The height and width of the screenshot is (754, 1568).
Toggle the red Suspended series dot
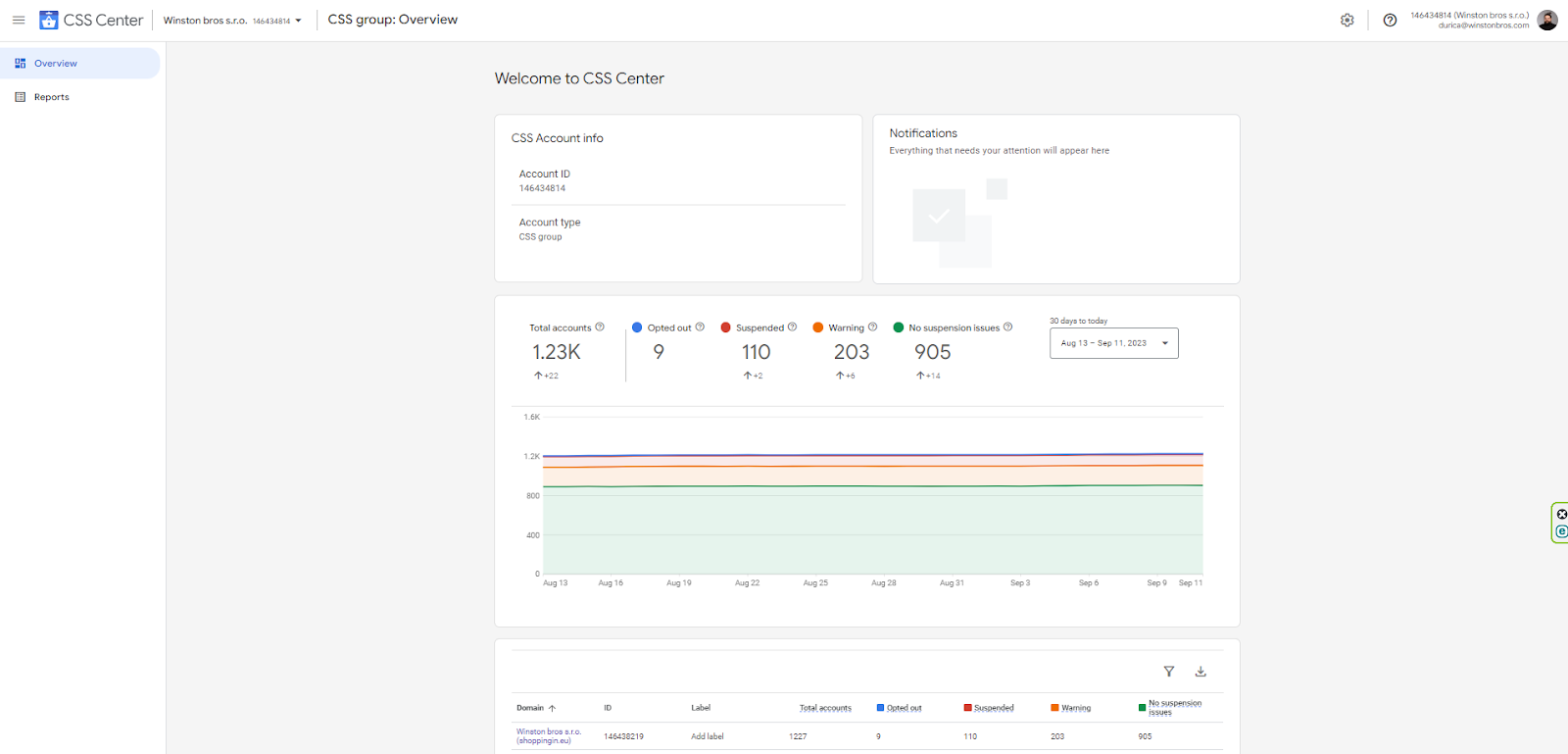point(725,327)
